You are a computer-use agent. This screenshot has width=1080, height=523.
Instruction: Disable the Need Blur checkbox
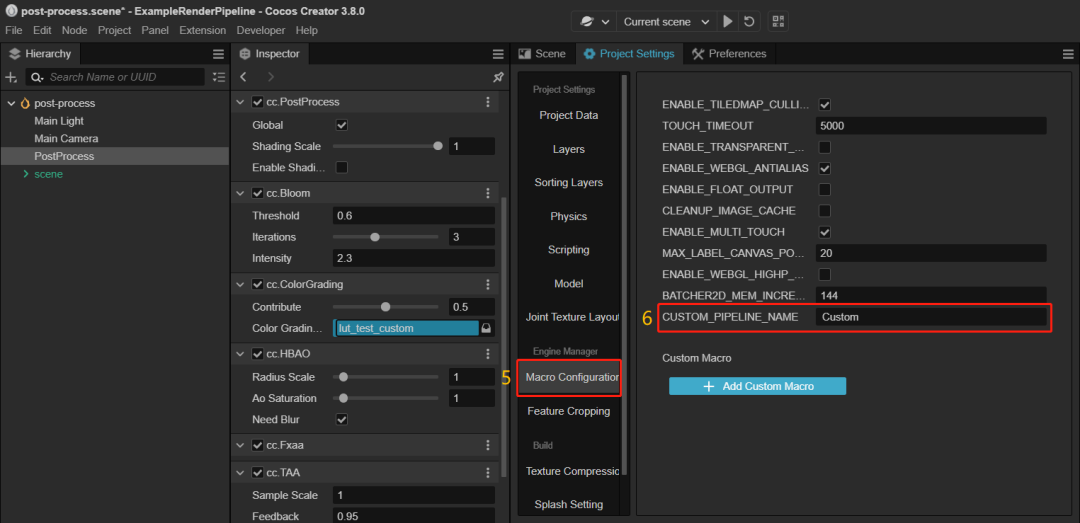[x=341, y=419]
